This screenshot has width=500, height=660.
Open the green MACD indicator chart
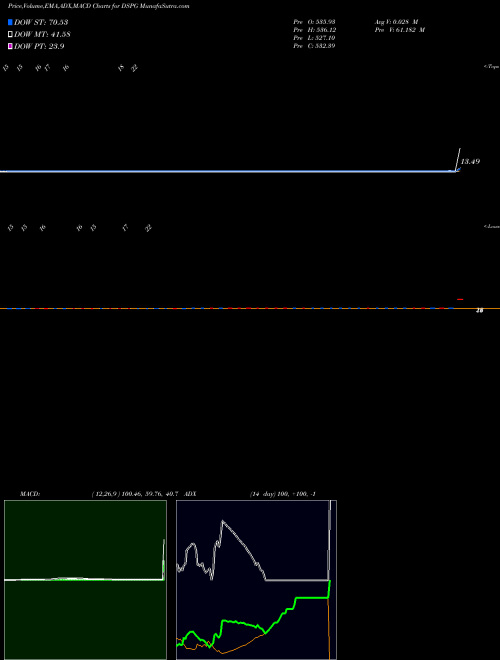tap(85, 580)
